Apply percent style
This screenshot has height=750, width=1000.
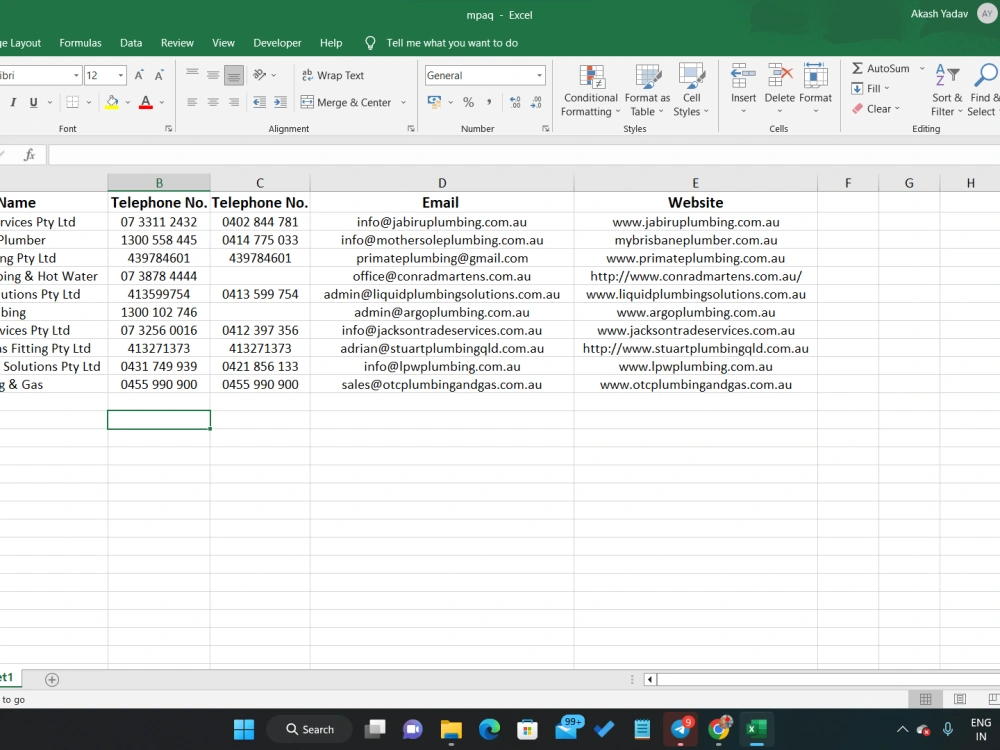tap(468, 102)
